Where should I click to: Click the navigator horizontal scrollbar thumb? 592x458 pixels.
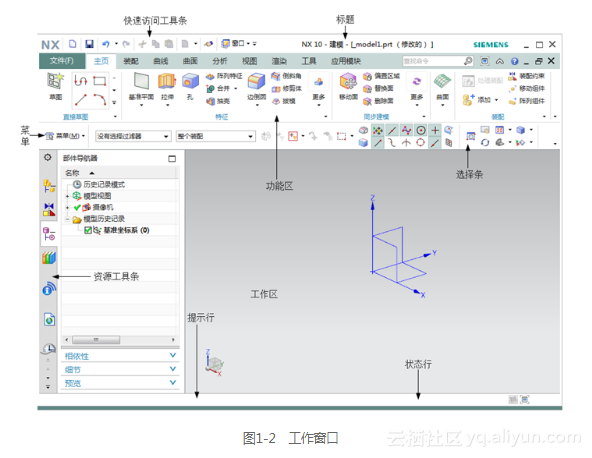click(x=96, y=339)
